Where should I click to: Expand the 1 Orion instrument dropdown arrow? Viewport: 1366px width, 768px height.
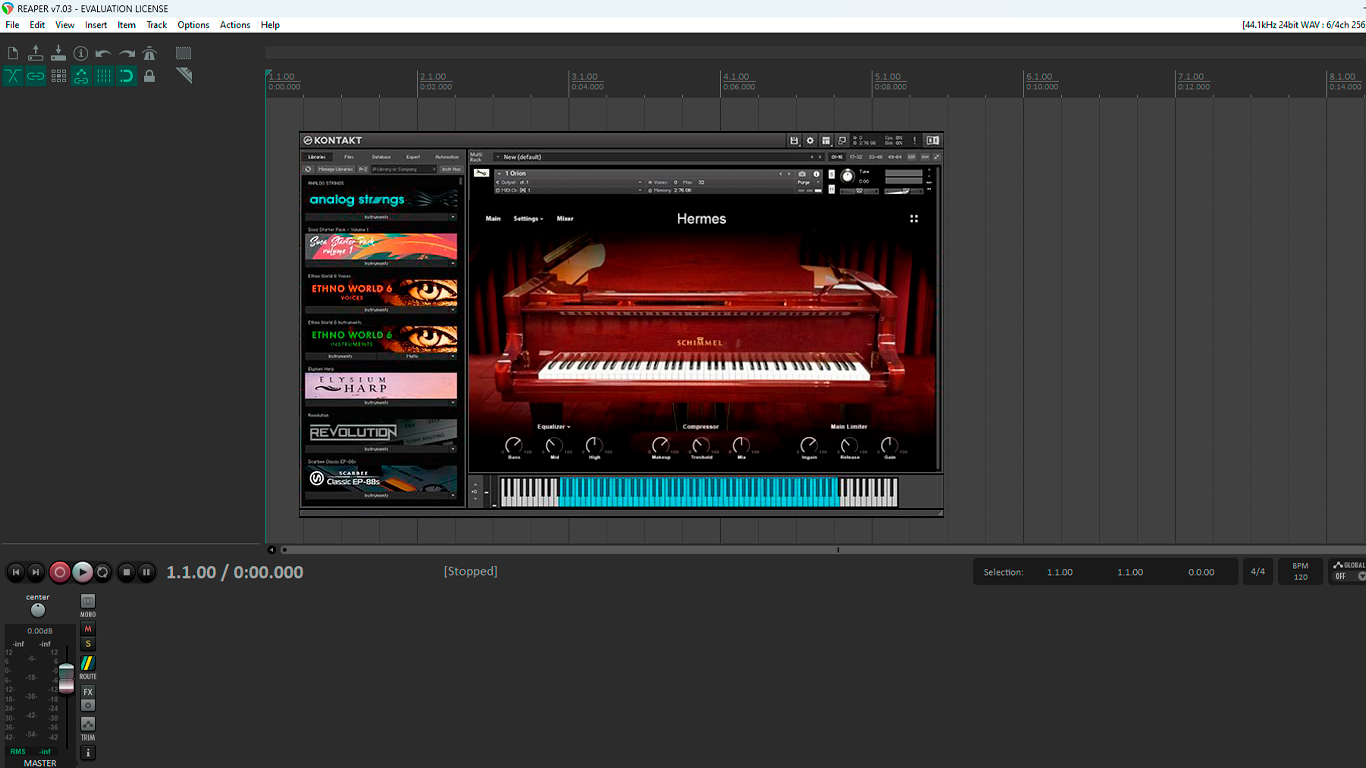499,174
